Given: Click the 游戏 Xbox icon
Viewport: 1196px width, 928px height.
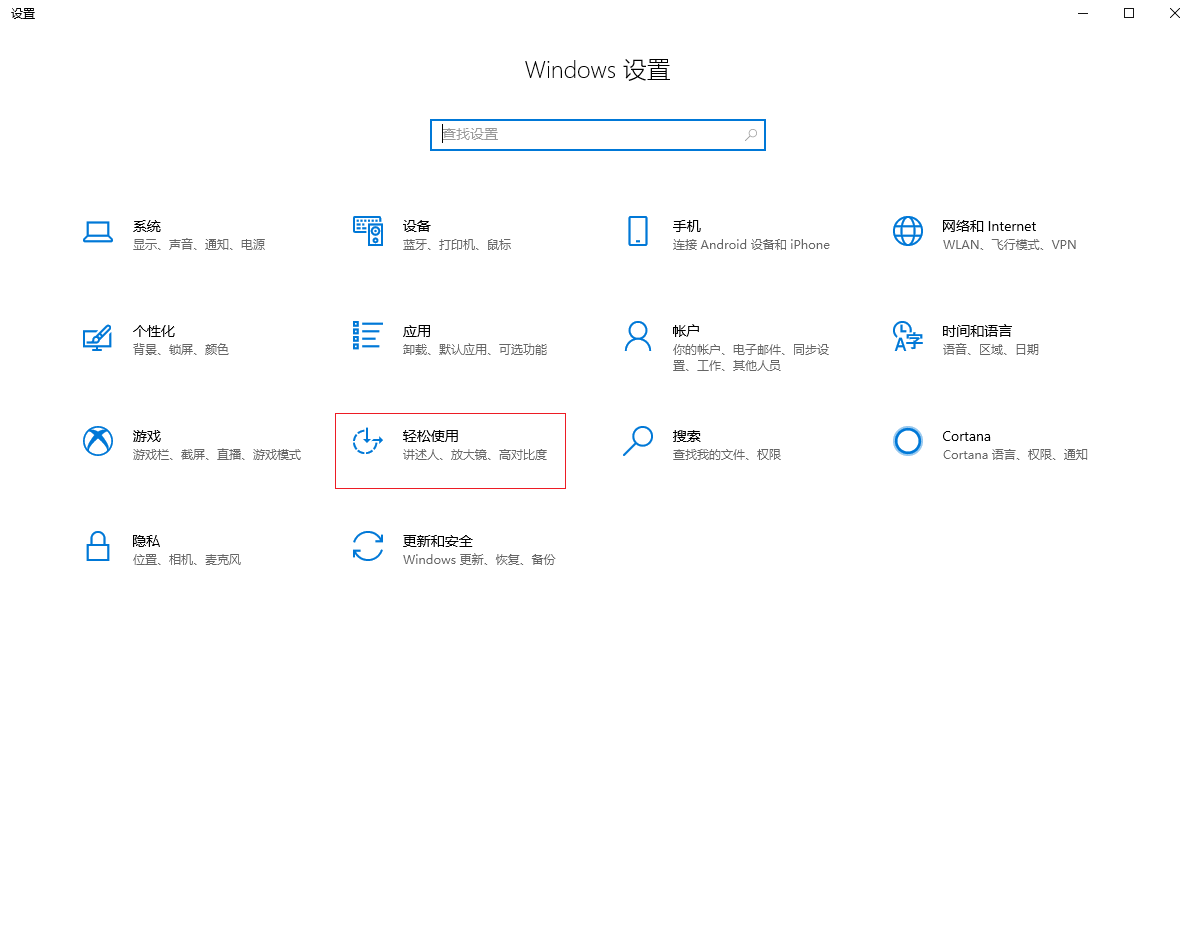Looking at the screenshot, I should point(97,441).
